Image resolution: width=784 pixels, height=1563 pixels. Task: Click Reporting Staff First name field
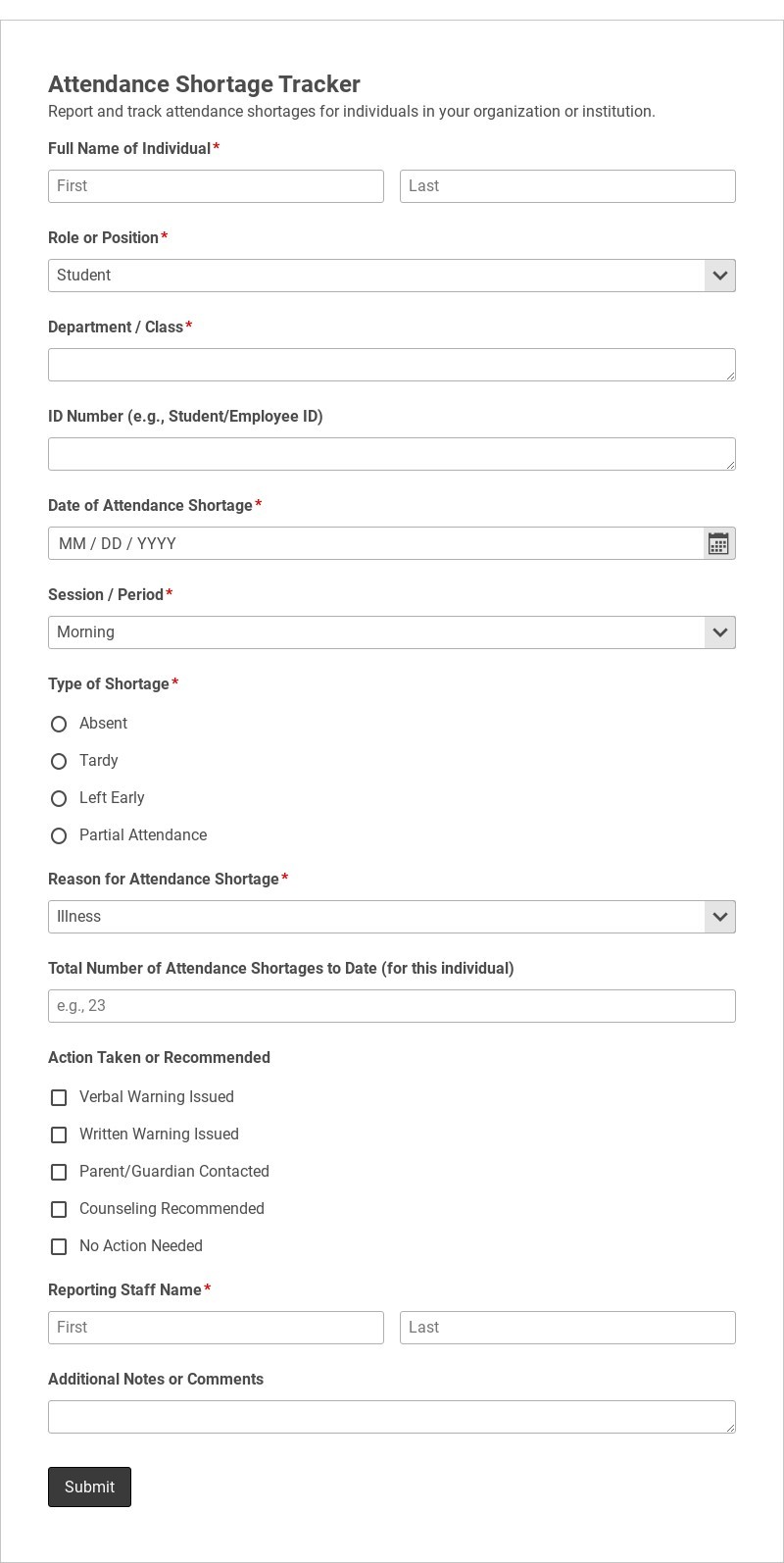[x=216, y=1328]
